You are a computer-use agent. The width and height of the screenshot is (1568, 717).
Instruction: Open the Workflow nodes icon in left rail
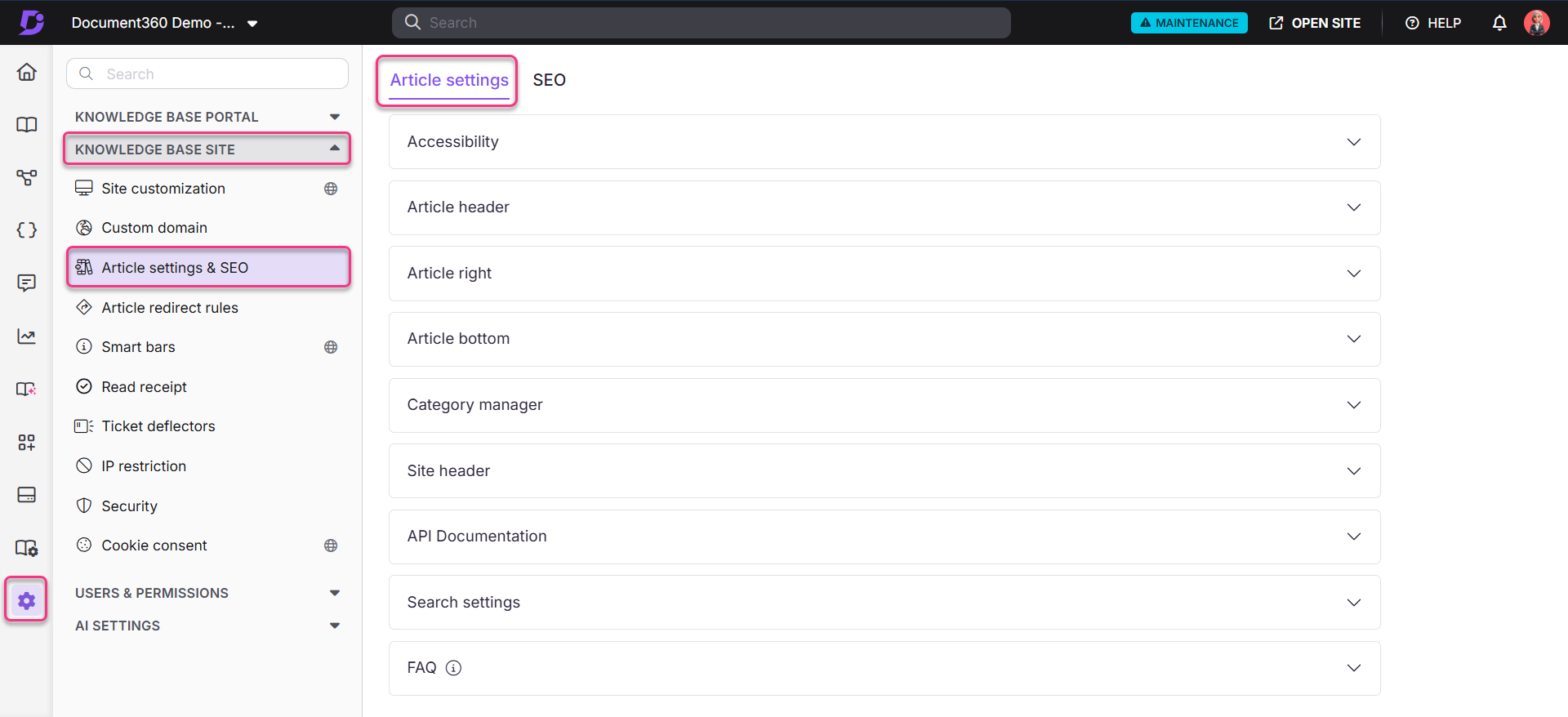(26, 177)
